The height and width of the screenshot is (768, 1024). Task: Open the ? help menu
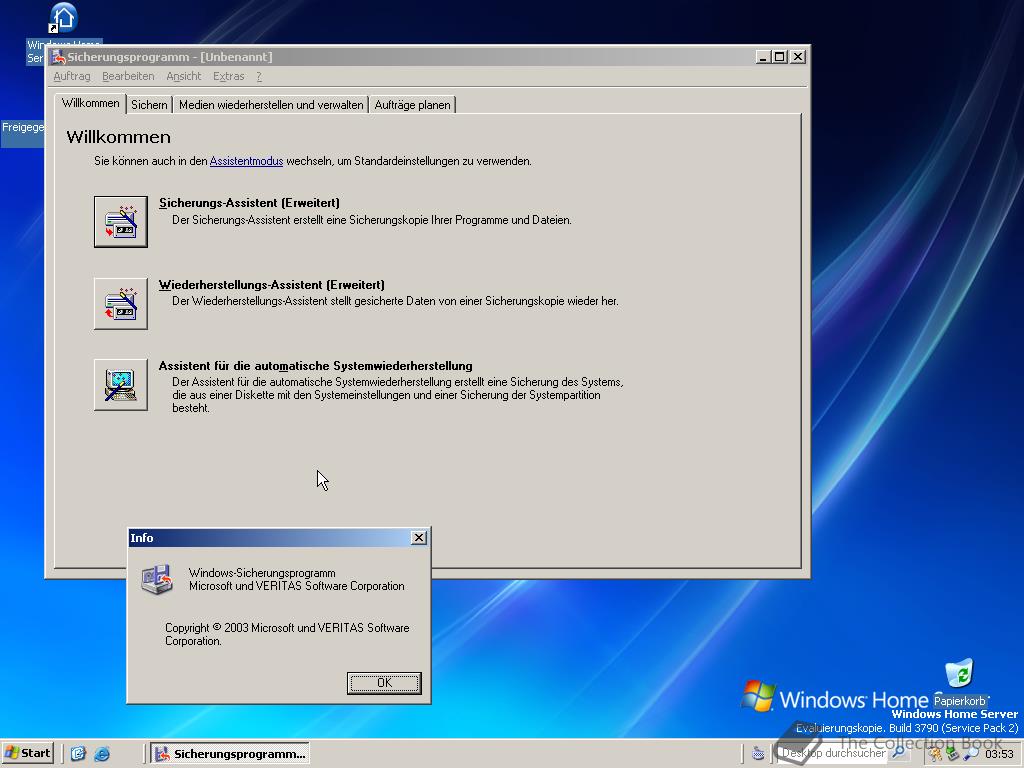[259, 76]
